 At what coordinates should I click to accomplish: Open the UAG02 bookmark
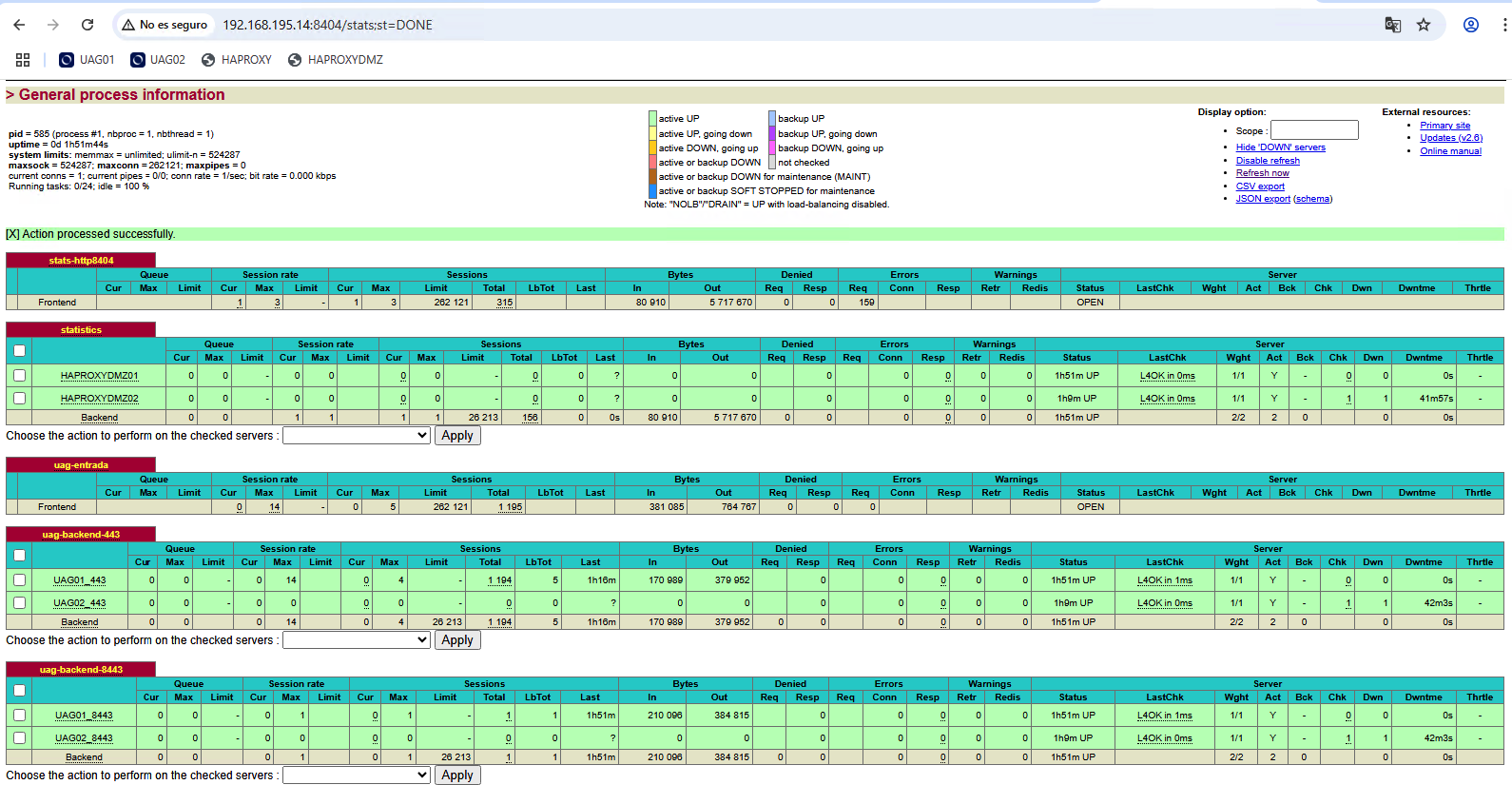[x=158, y=60]
